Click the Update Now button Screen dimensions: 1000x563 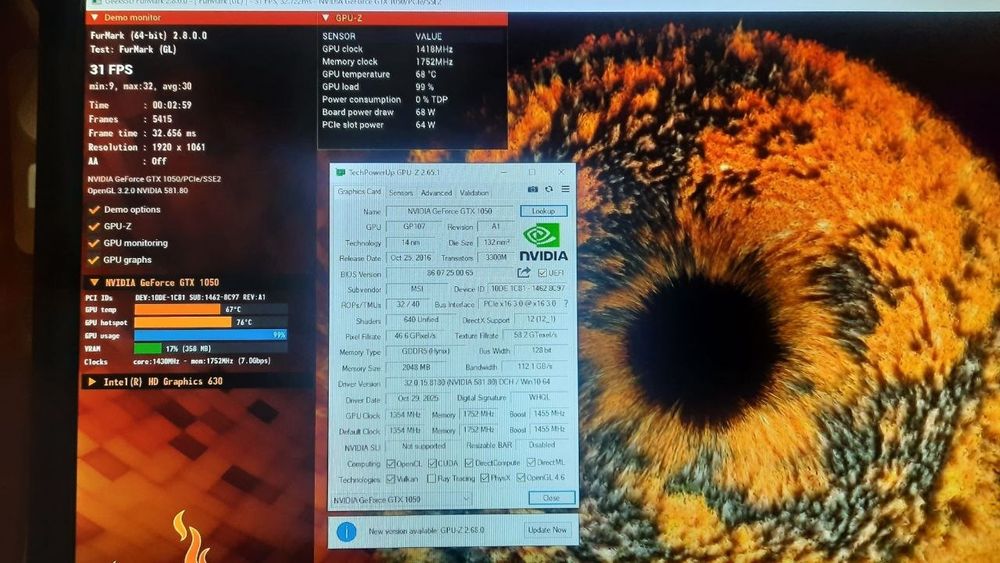(x=547, y=530)
